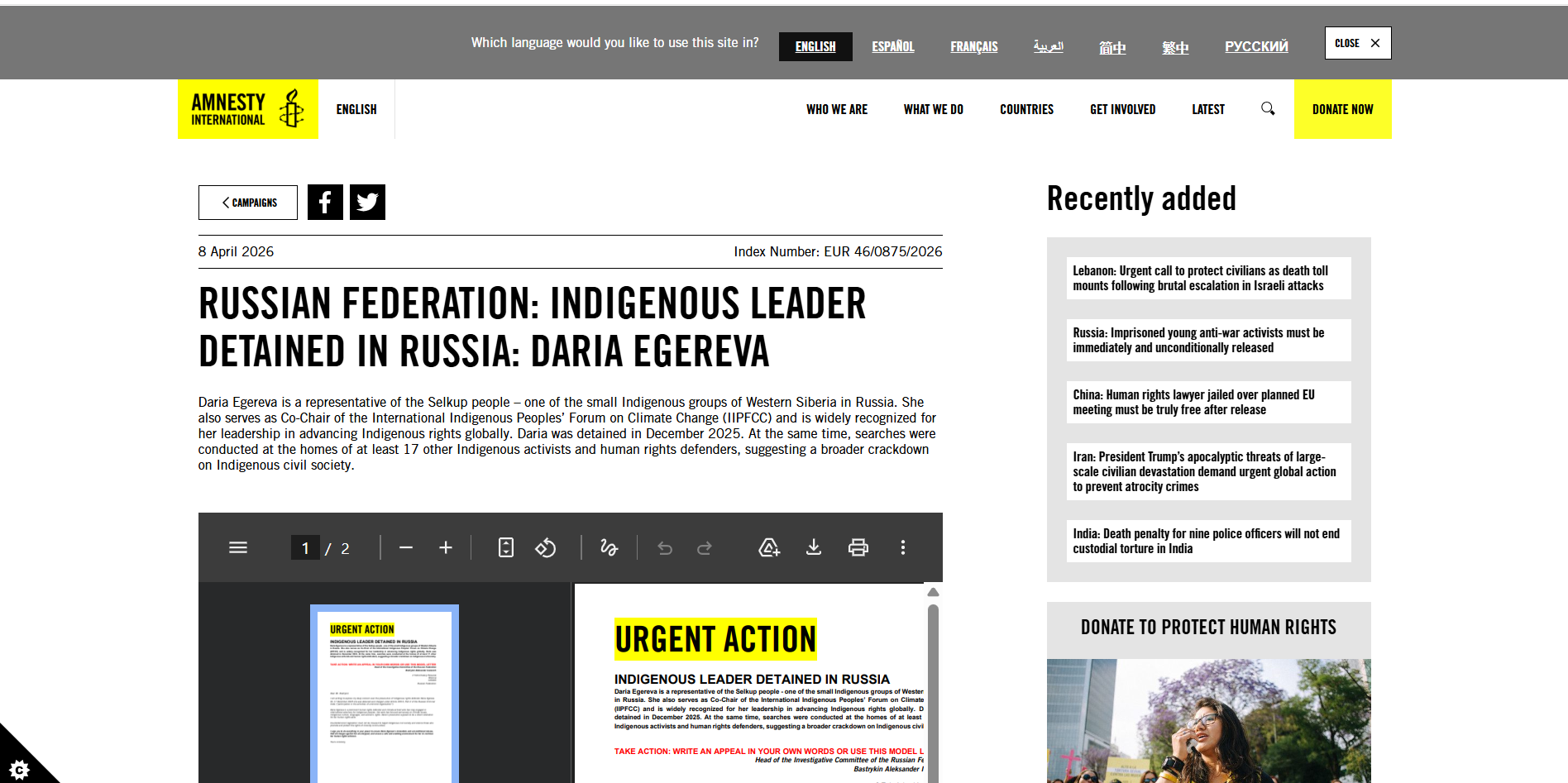Toggle the PDF viewer sidebar menu
Screen dimensions: 1568x783
tap(238, 547)
